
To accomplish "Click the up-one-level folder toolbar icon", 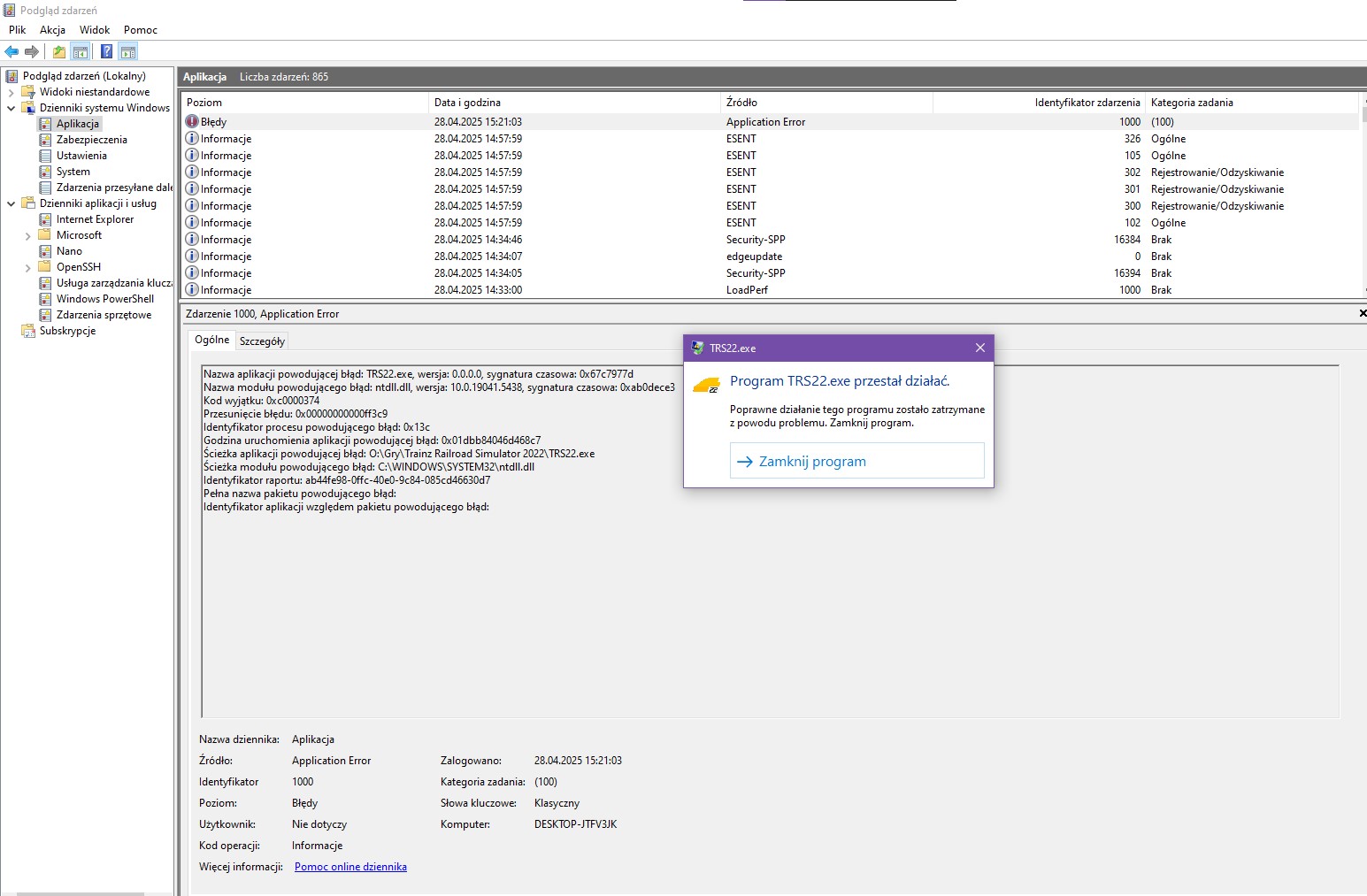I will click(x=58, y=52).
